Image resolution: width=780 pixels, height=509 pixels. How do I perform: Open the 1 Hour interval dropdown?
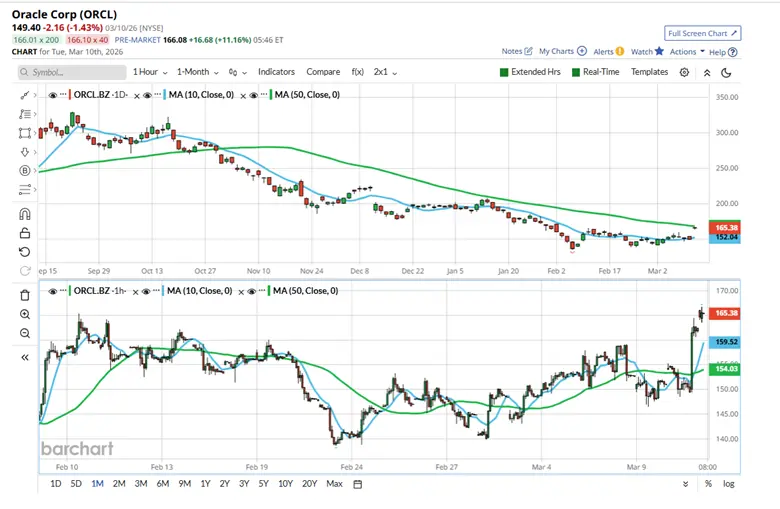pyautogui.click(x=150, y=72)
